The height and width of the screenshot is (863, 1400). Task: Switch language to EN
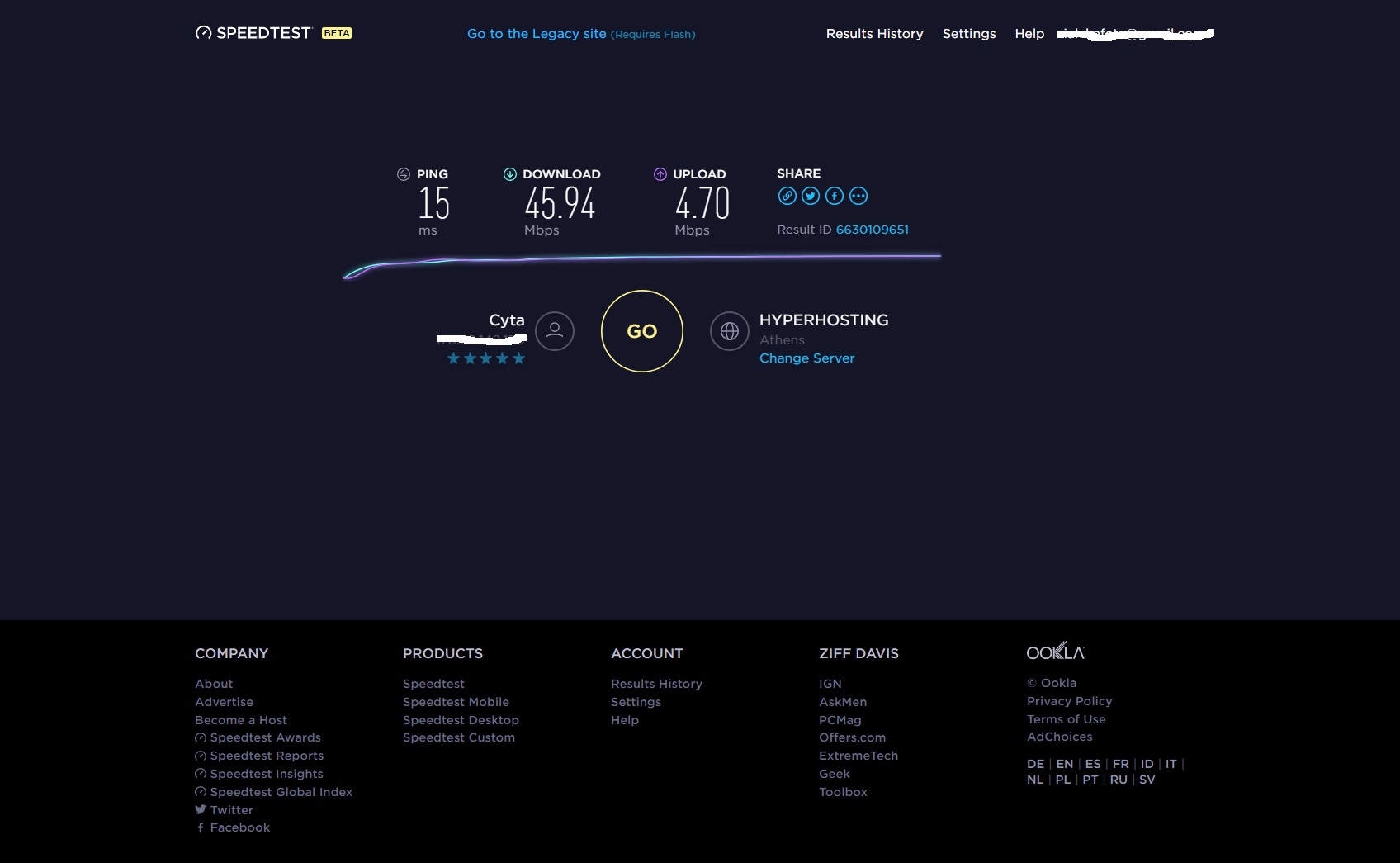pos(1065,764)
